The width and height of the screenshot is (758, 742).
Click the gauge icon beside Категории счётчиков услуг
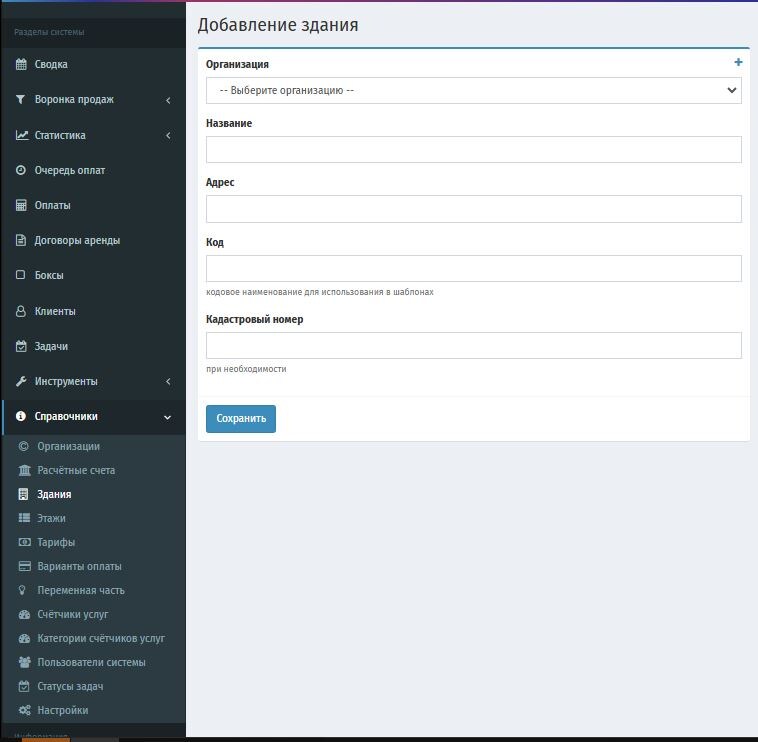[x=24, y=638]
